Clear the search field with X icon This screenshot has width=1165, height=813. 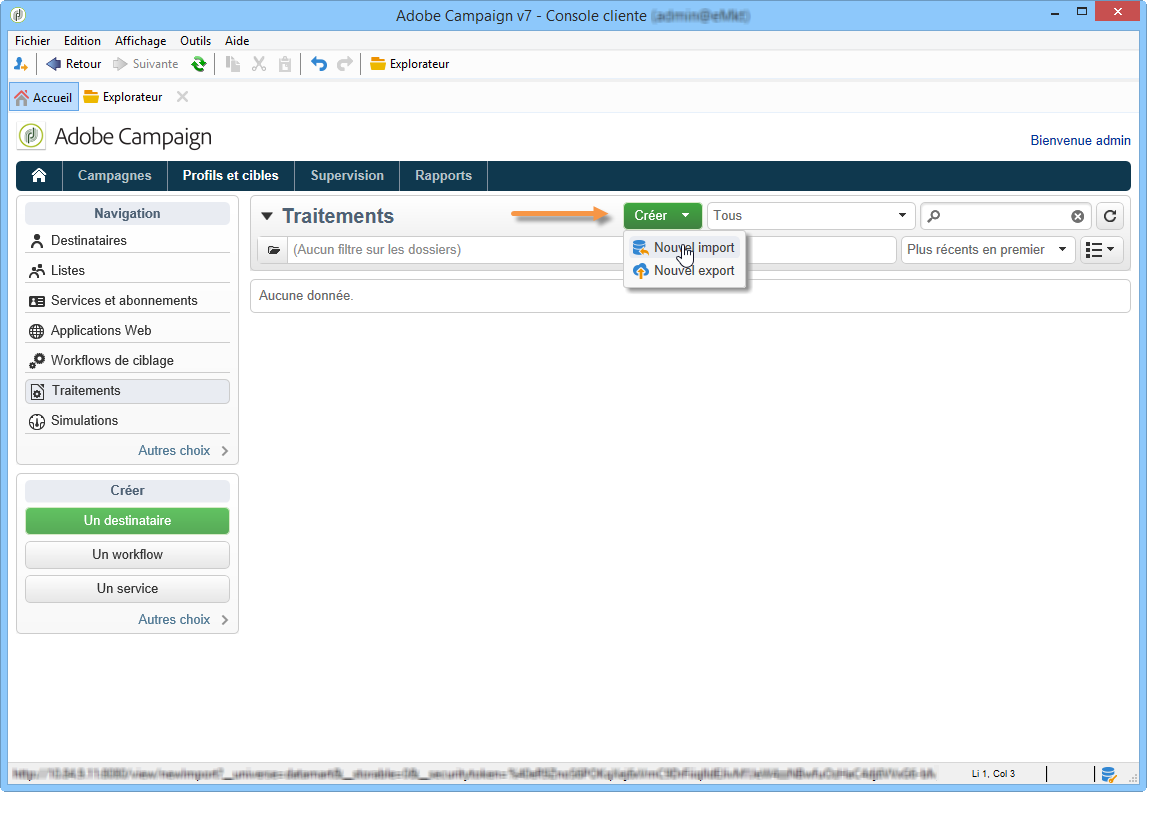point(1077,216)
